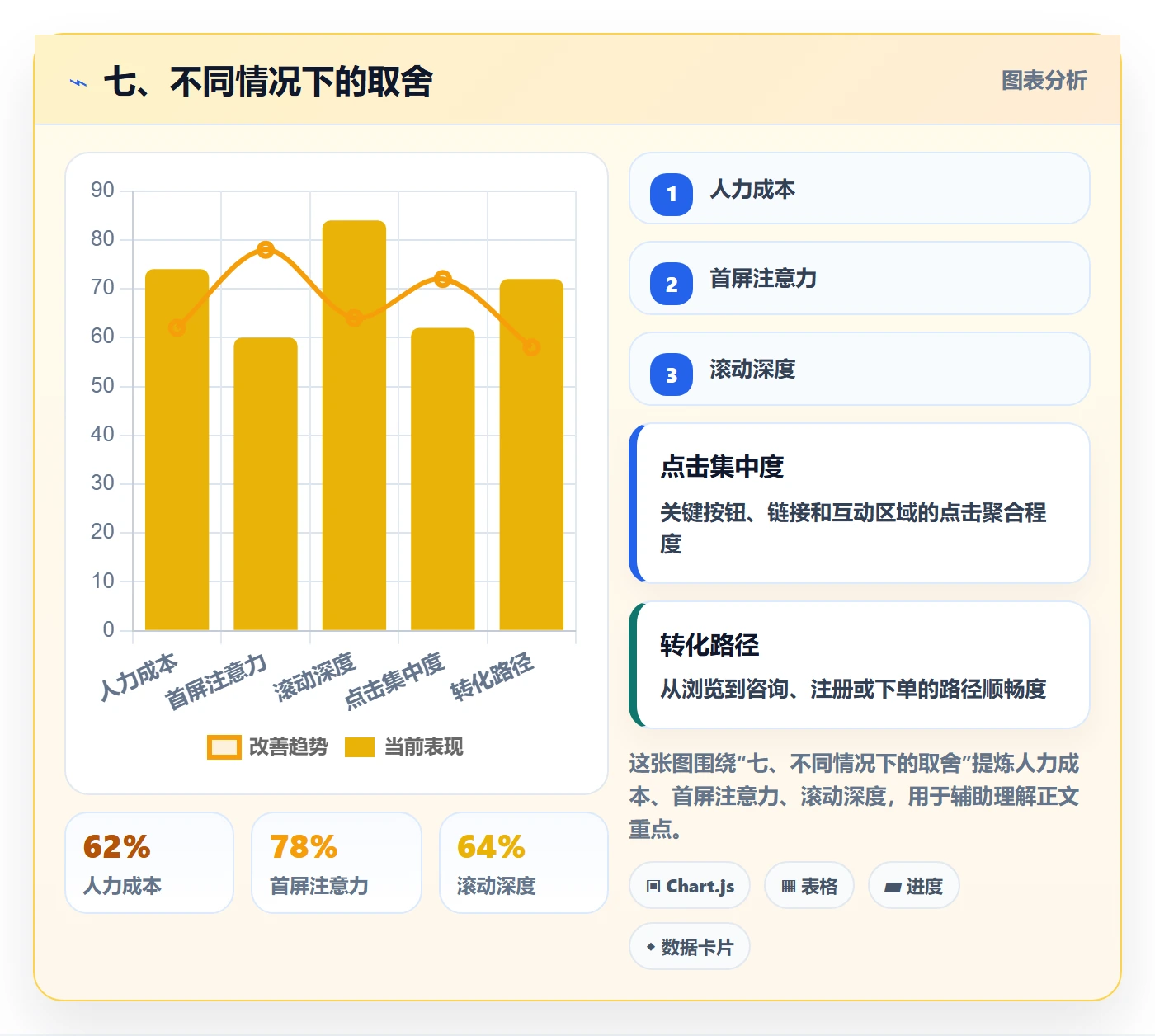
Task: Click the blue number 2 badge
Action: pos(672,284)
